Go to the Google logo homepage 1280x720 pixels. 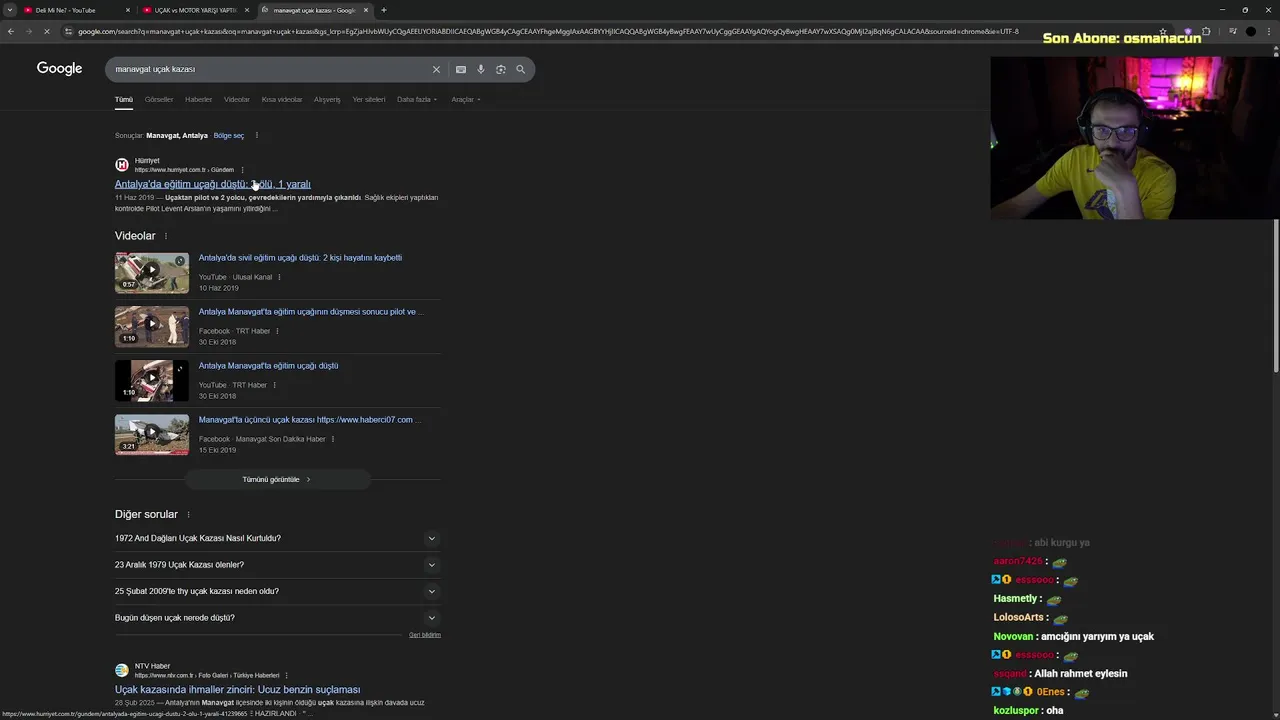pos(59,68)
